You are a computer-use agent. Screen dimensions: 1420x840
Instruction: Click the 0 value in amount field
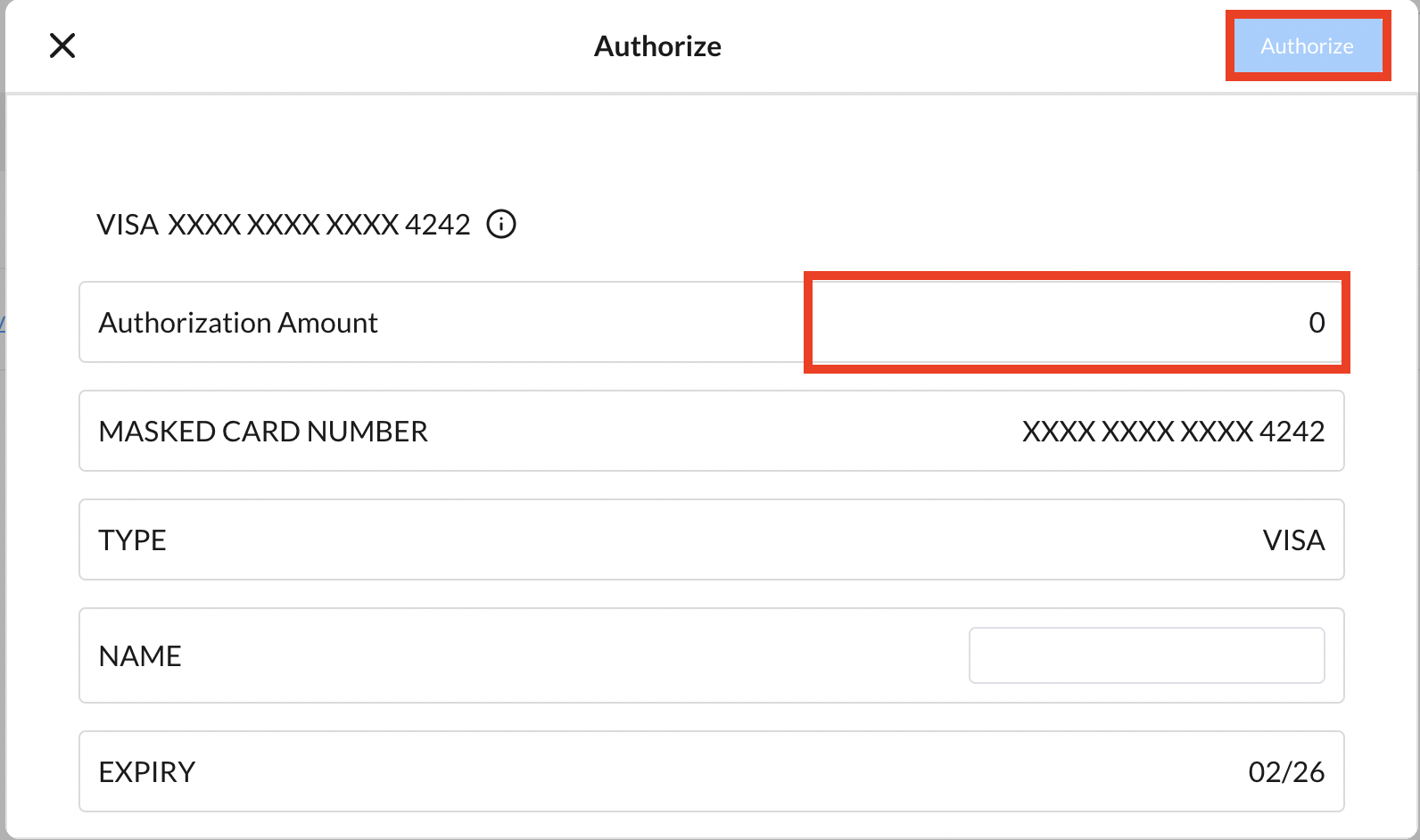click(1317, 323)
